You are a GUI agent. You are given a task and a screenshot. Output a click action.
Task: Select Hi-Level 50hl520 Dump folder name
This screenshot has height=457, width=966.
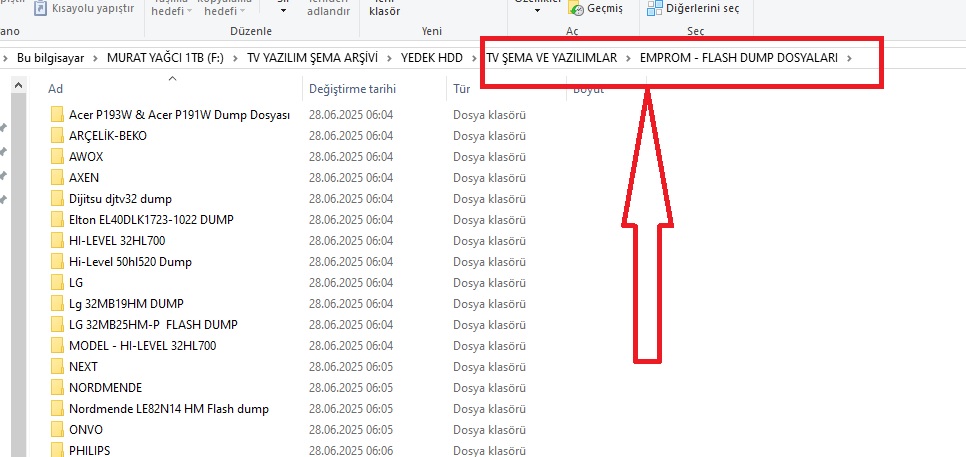130,262
